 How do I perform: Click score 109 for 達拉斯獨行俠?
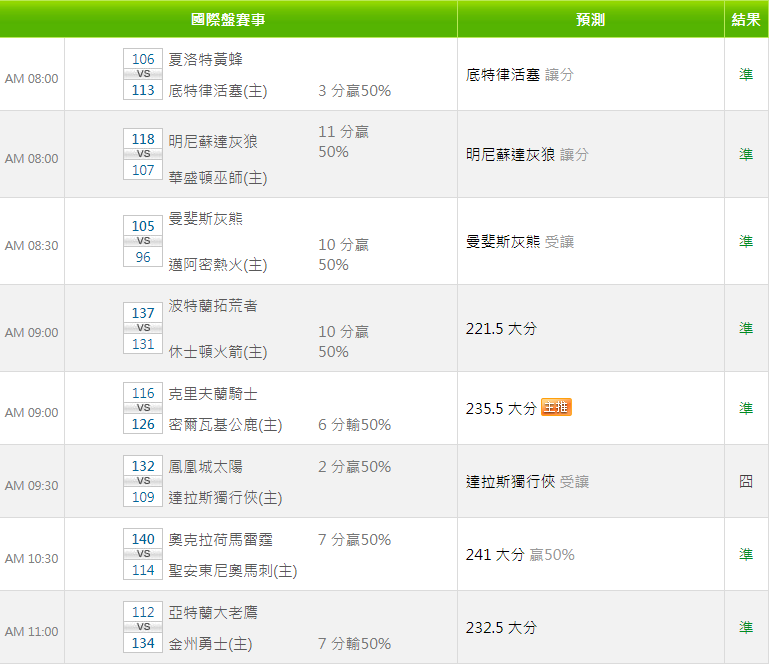tap(143, 497)
